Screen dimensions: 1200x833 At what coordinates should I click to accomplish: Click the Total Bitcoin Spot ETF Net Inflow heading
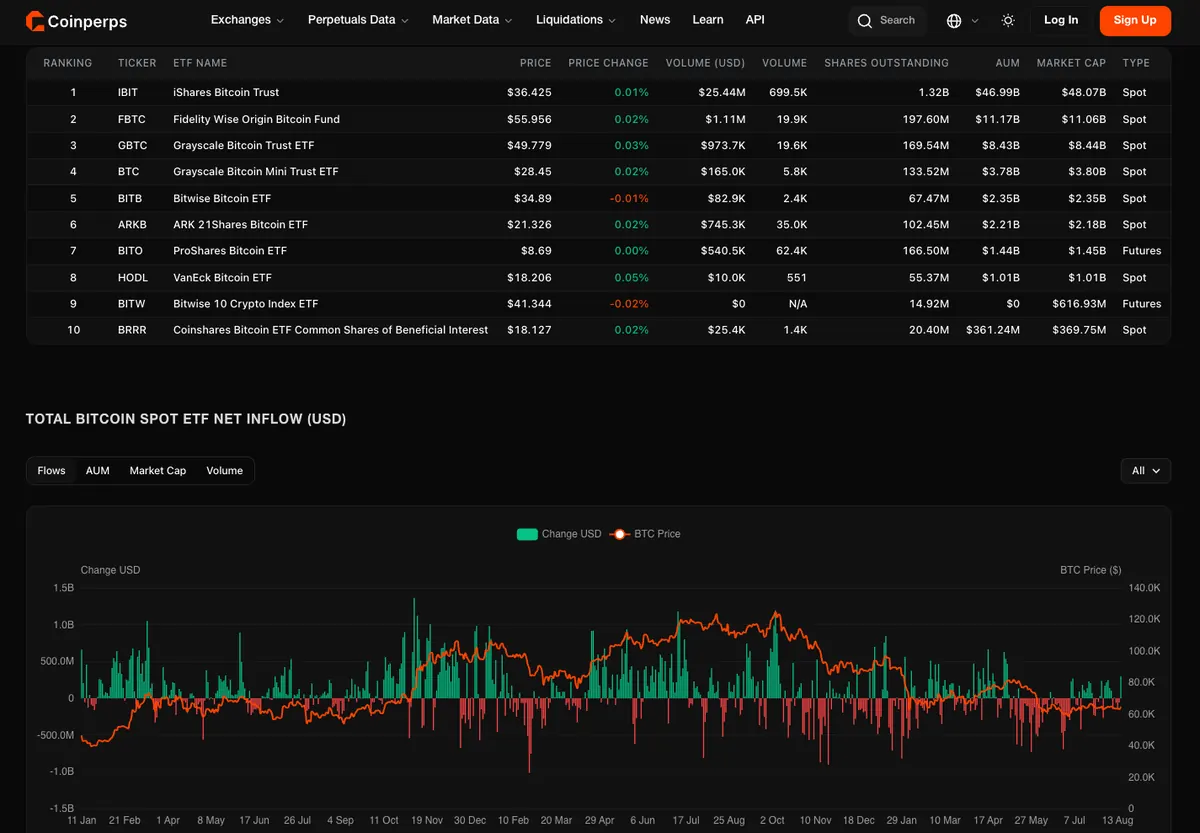[186, 419]
